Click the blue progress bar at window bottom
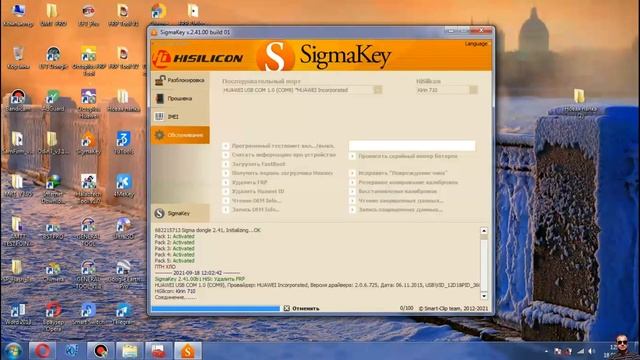The image size is (640, 360). click(216, 309)
